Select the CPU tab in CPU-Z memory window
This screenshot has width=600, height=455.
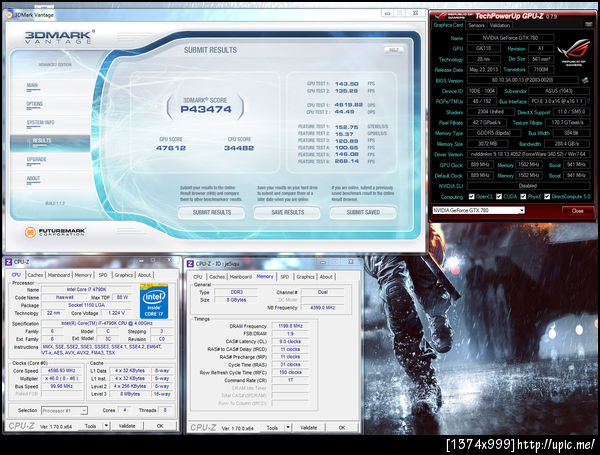[x=198, y=277]
